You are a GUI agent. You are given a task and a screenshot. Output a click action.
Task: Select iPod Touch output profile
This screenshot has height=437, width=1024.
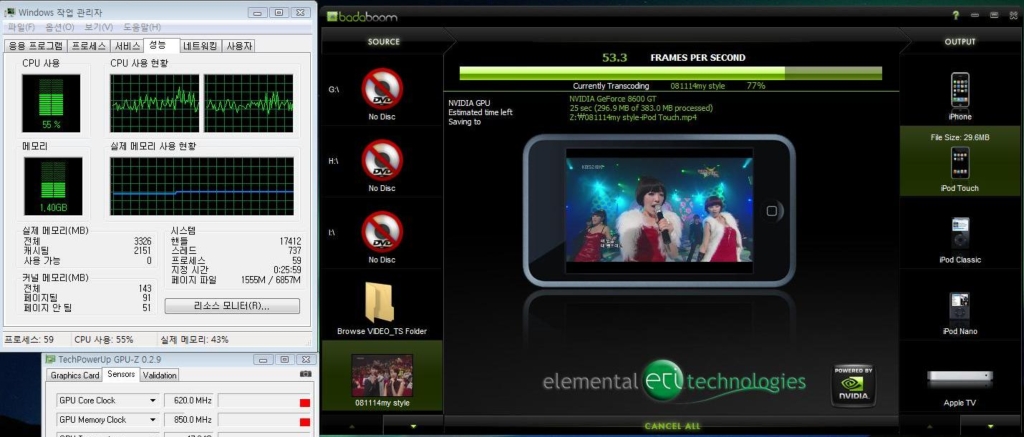pyautogui.click(x=960, y=163)
